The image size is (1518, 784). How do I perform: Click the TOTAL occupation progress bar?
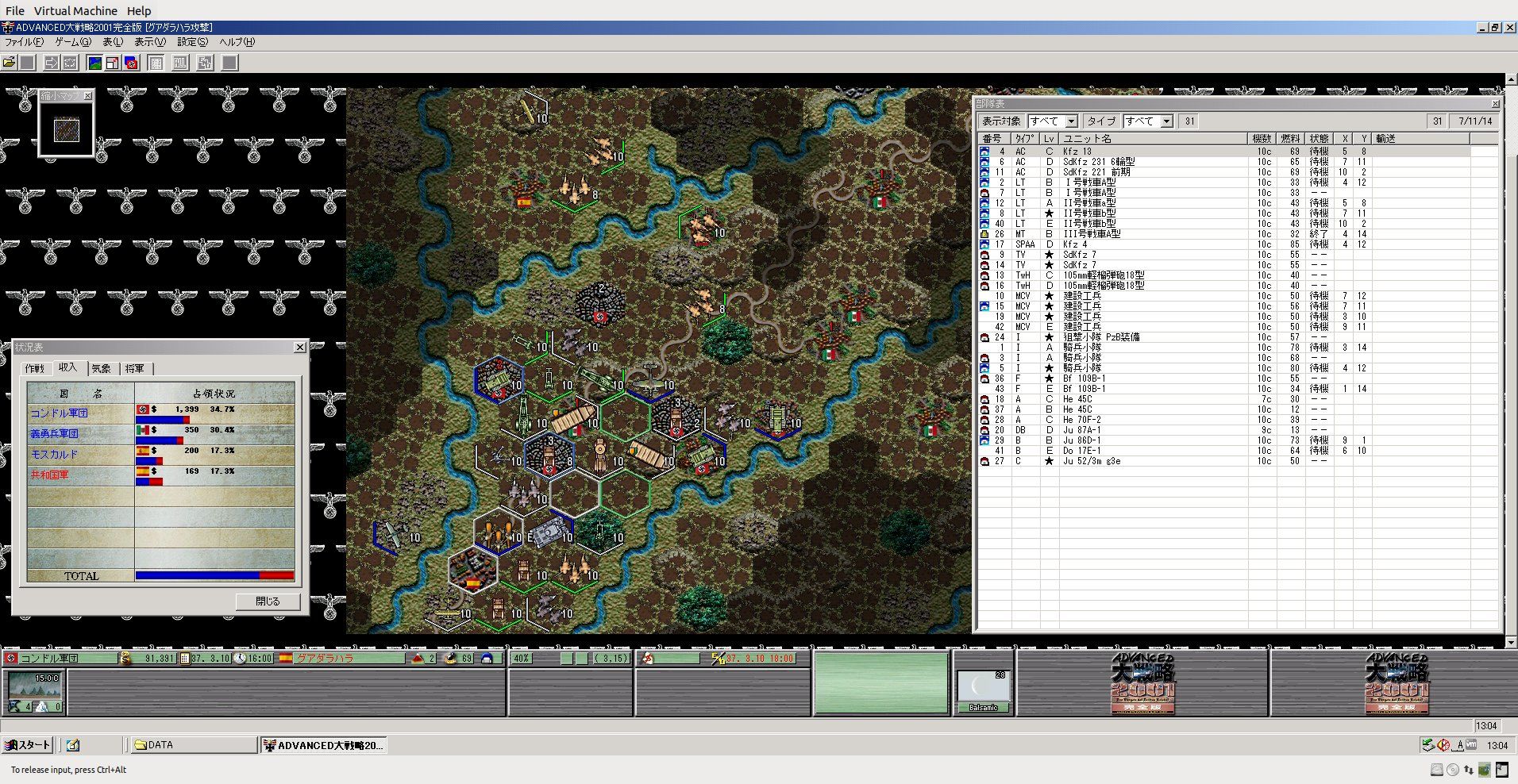(214, 575)
